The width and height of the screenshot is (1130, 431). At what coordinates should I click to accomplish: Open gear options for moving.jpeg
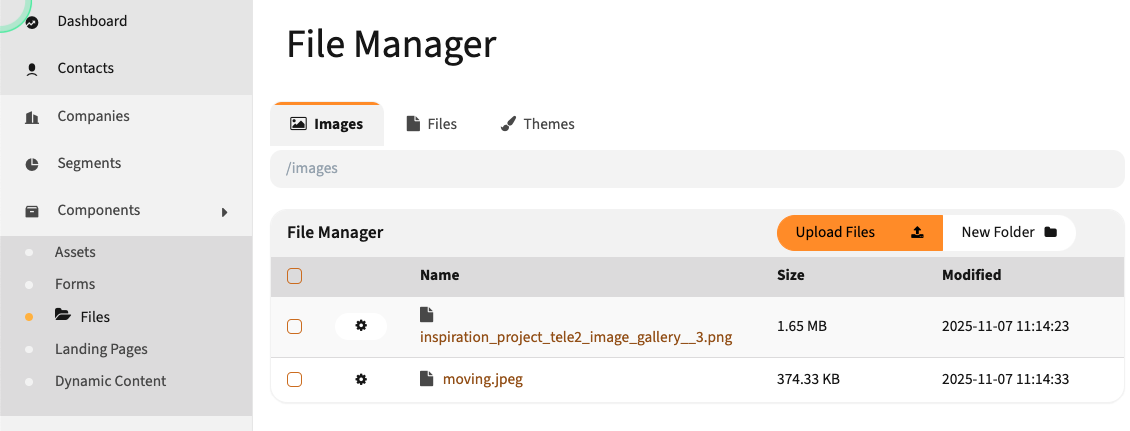click(361, 379)
